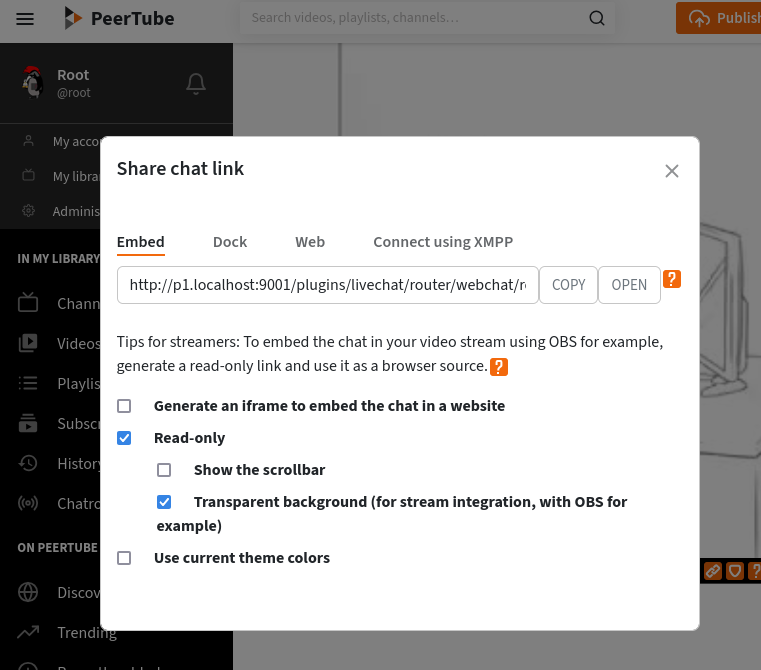This screenshot has height=670, width=761.
Task: Enable Show the scrollbar checkbox
Action: tap(164, 470)
